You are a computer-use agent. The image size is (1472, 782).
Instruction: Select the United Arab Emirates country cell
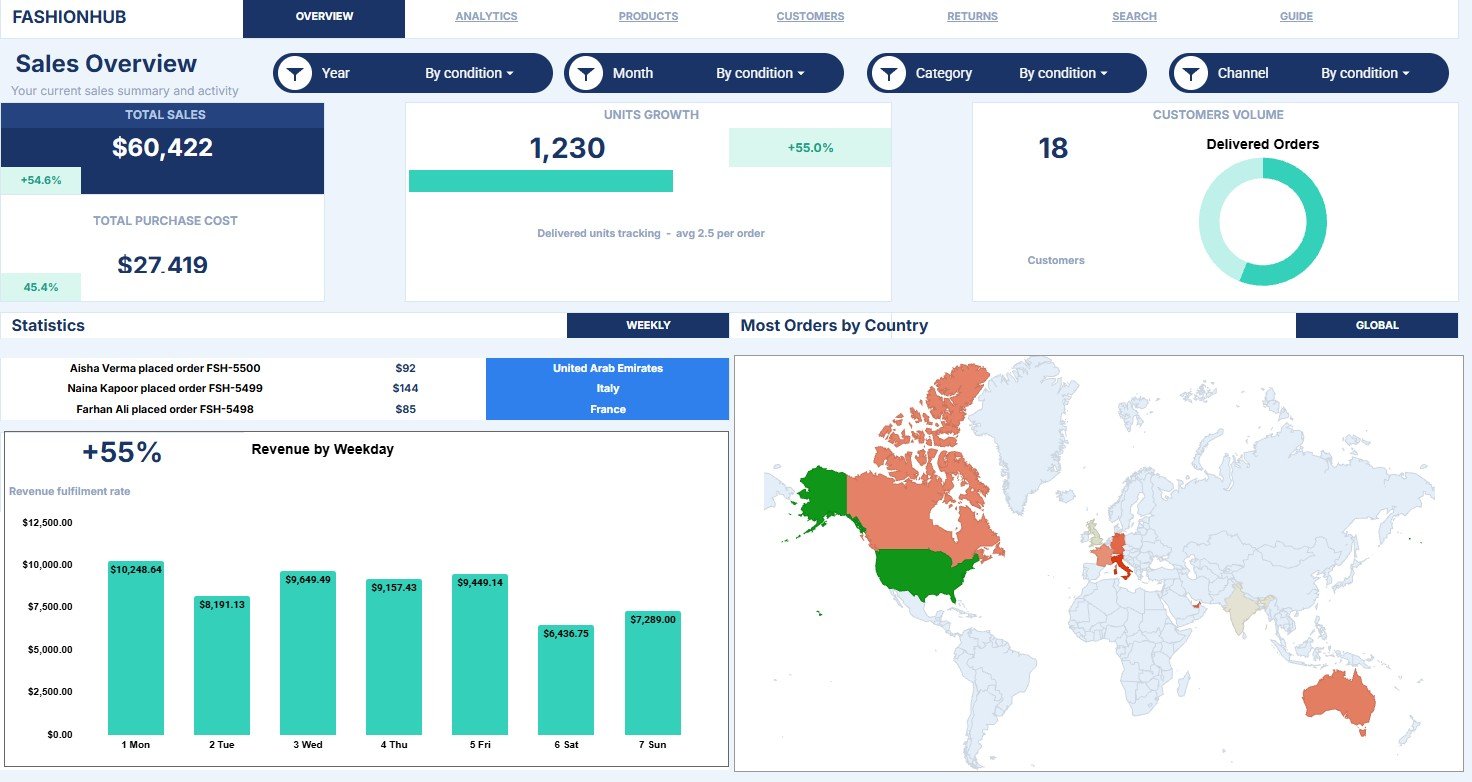click(x=607, y=368)
